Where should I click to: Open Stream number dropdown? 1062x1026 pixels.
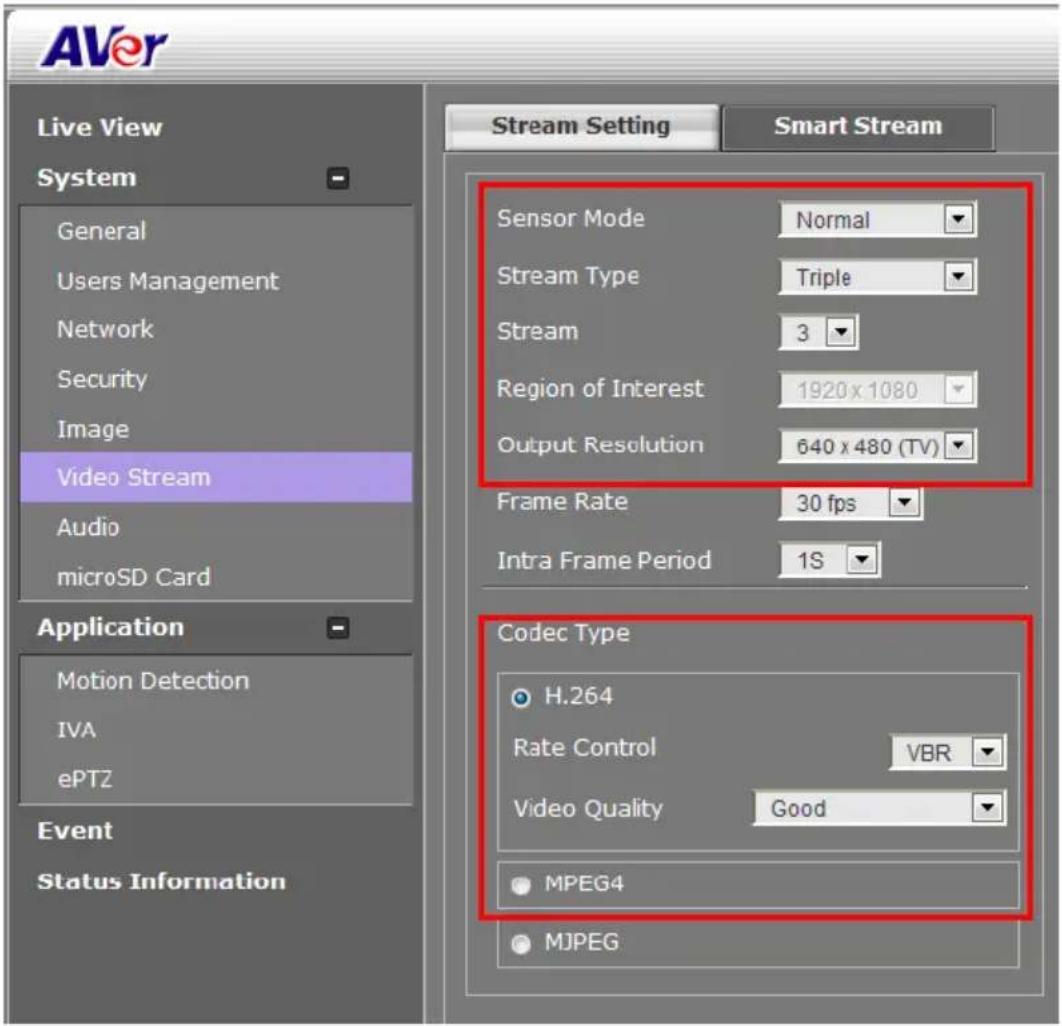819,332
